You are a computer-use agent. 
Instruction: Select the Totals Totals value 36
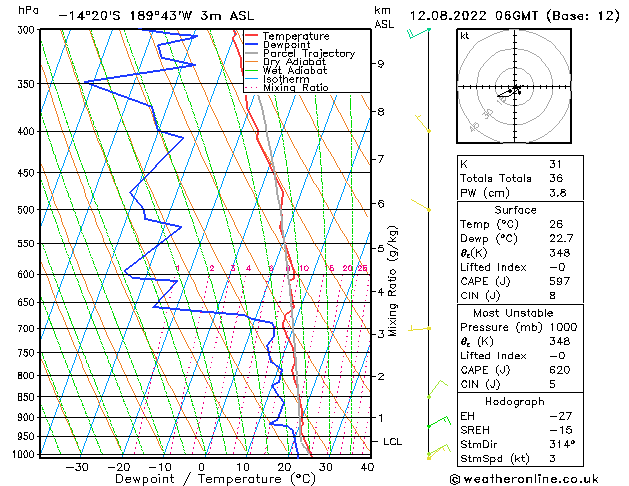click(x=556, y=178)
